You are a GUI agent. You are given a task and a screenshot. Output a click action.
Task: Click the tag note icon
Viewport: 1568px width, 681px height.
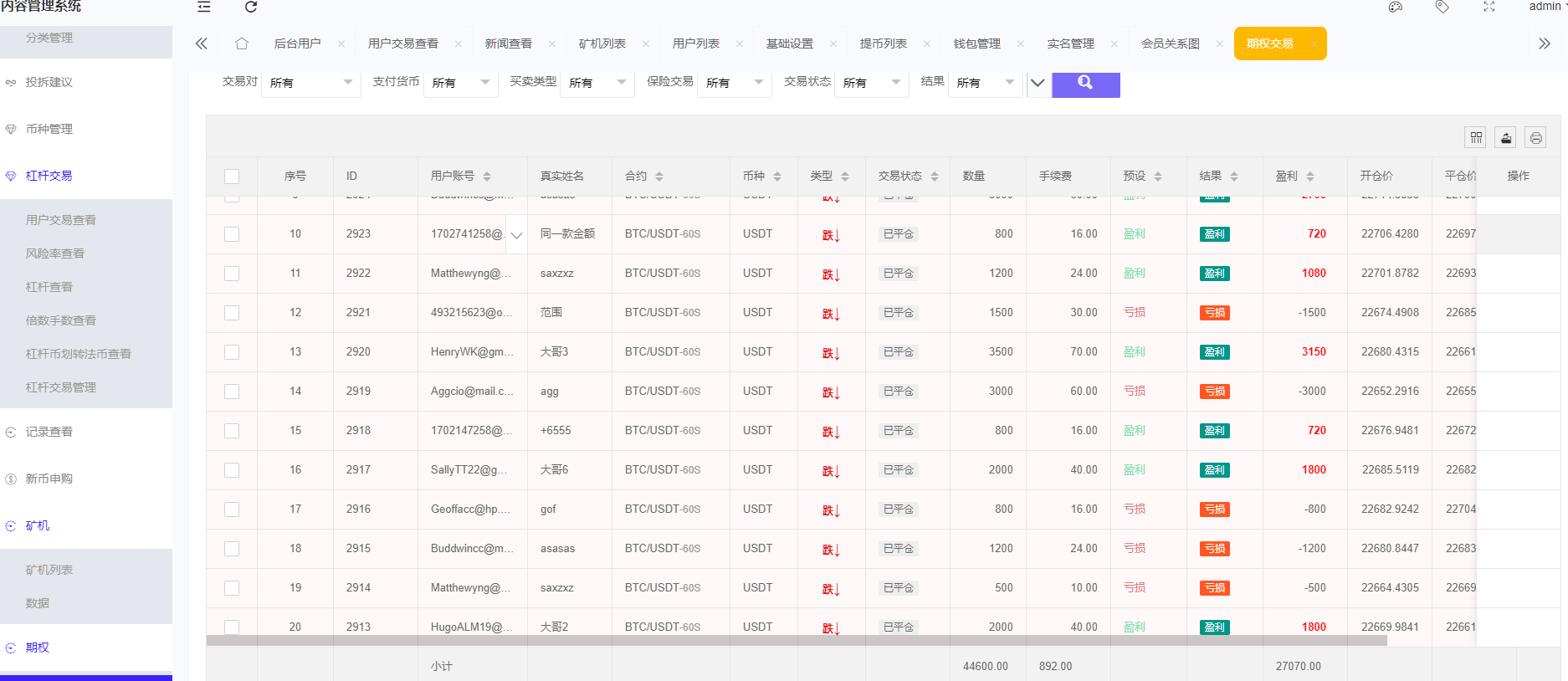click(x=1442, y=7)
